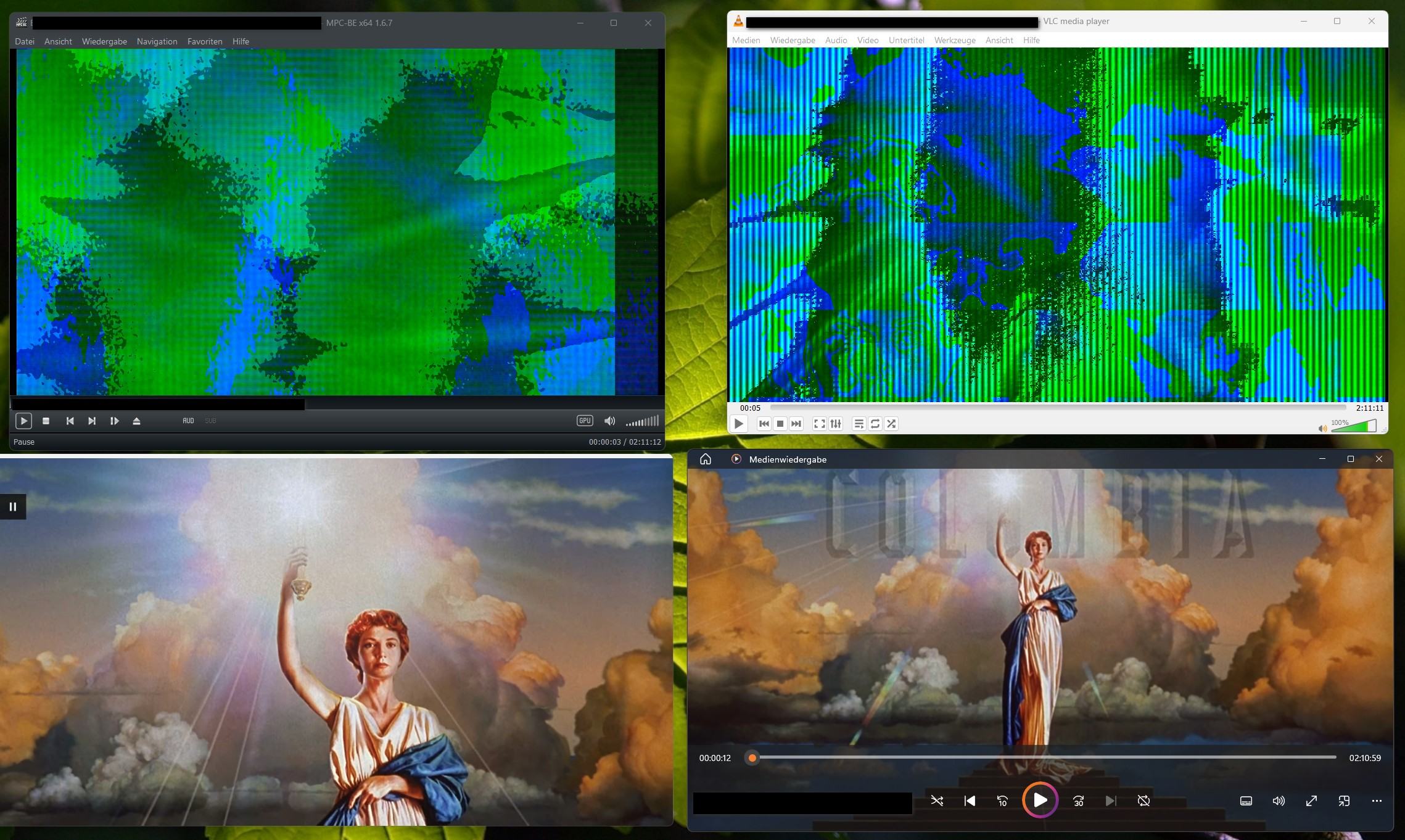Click the Medienwiedergabe seek slider handle
The image size is (1405, 840).
pos(752,758)
